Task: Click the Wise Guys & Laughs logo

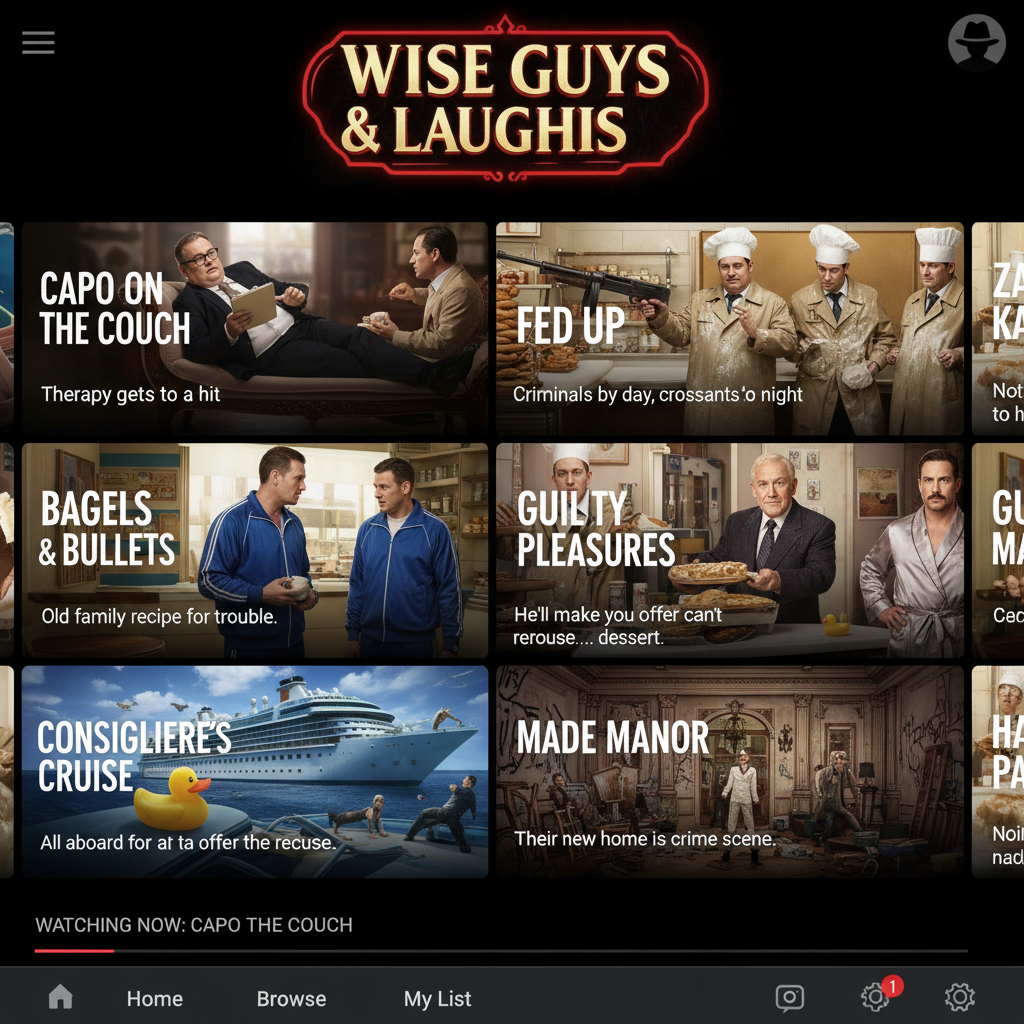Action: [506, 100]
